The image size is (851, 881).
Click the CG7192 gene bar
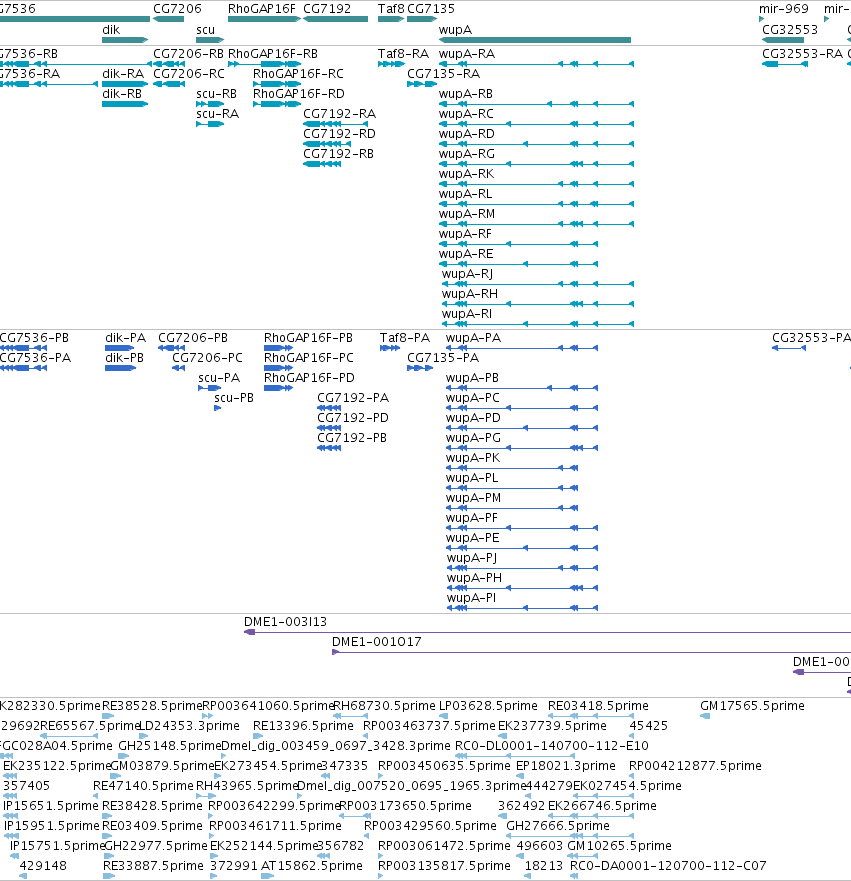(335, 19)
